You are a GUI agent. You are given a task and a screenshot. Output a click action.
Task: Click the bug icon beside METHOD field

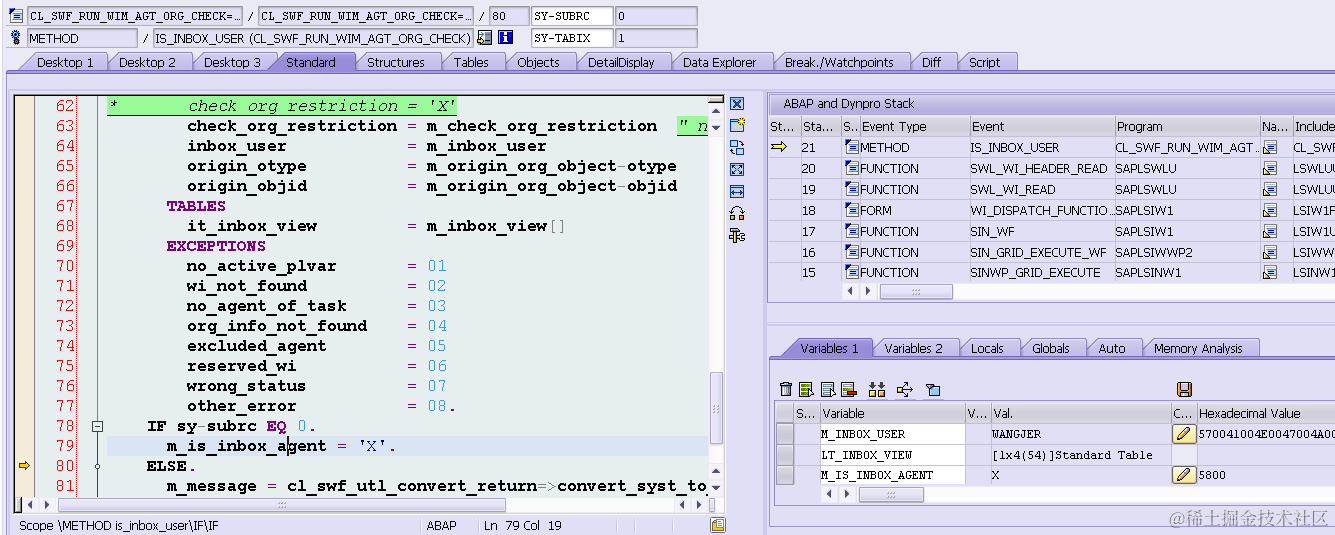[15, 38]
